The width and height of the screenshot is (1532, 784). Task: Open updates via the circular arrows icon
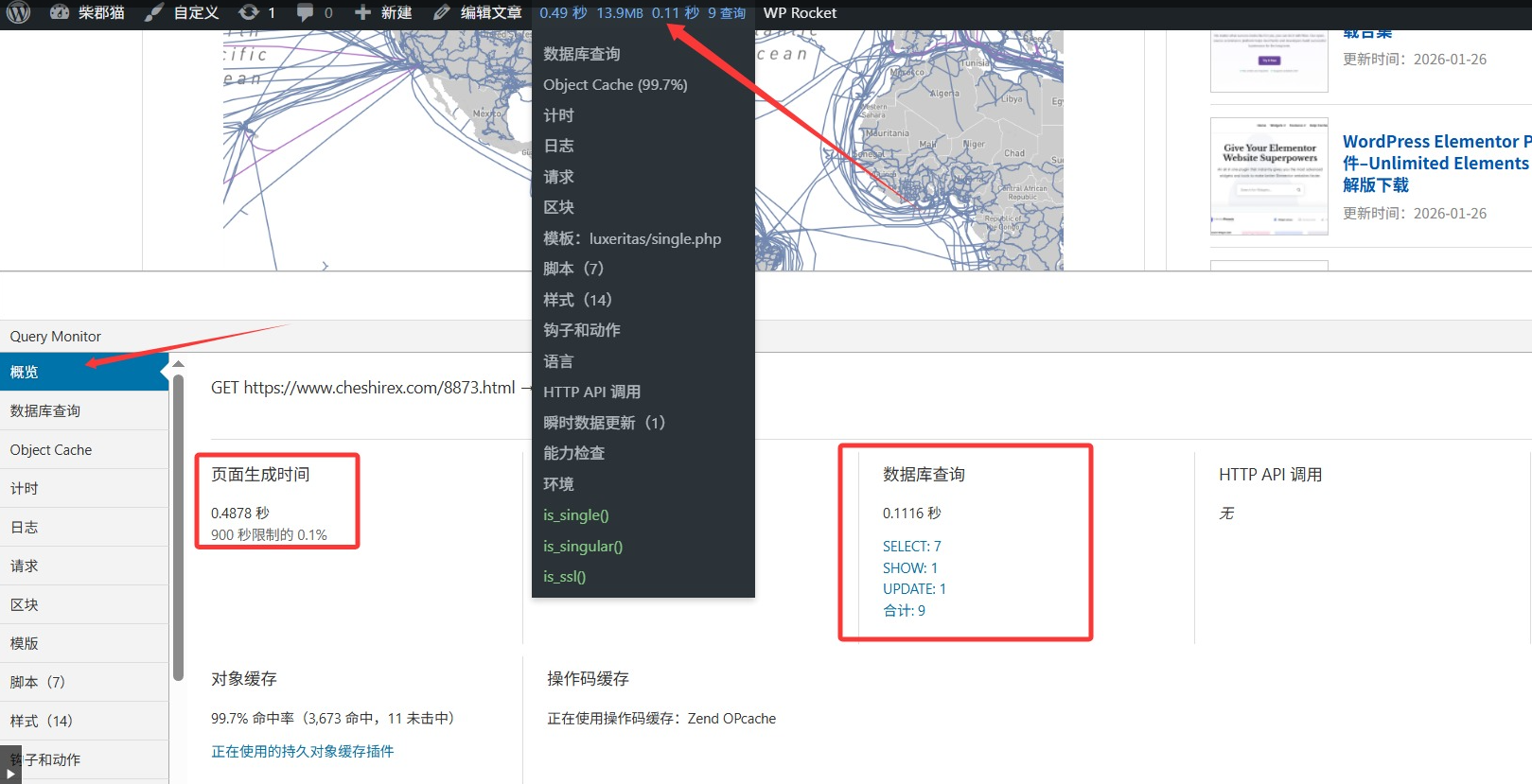pos(249,12)
